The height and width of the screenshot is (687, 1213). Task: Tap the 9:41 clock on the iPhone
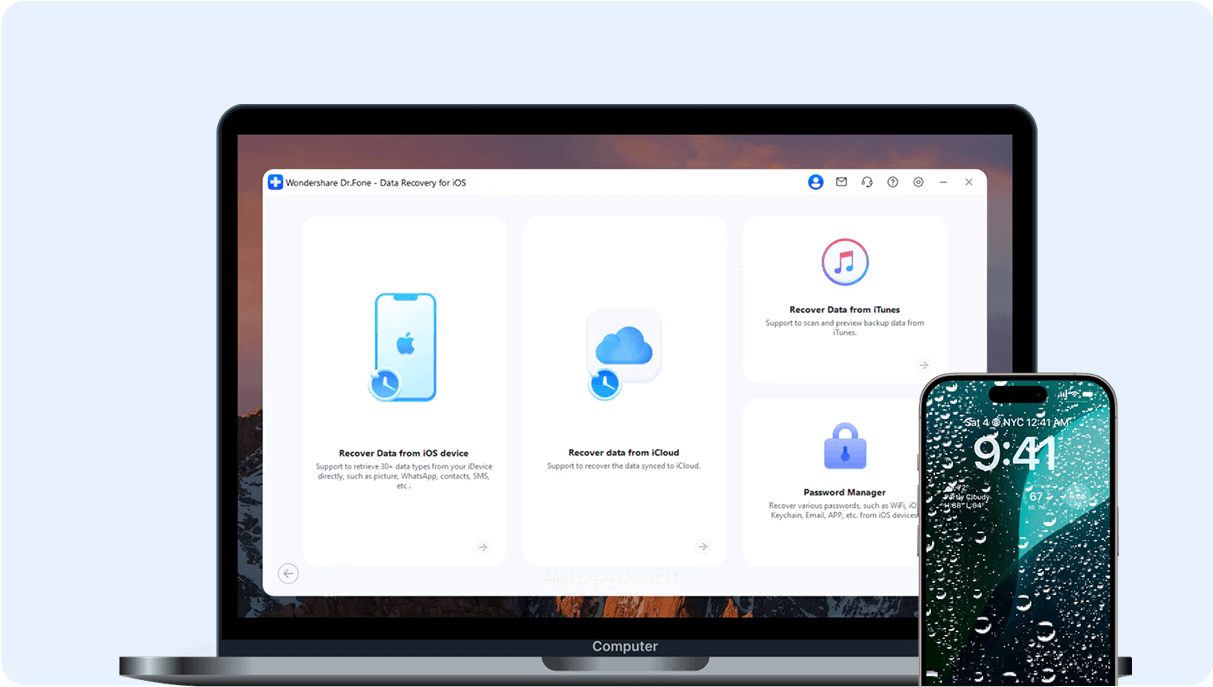click(1016, 454)
